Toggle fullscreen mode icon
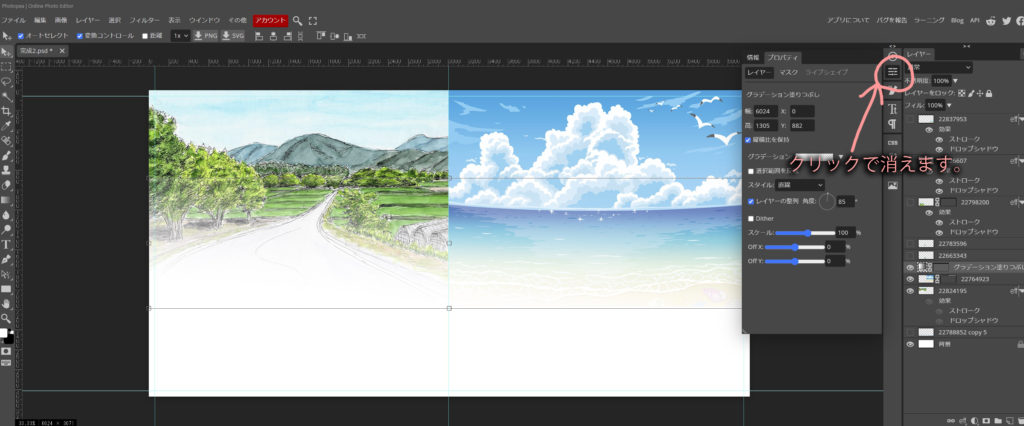This screenshot has width=1024, height=426. [x=313, y=20]
